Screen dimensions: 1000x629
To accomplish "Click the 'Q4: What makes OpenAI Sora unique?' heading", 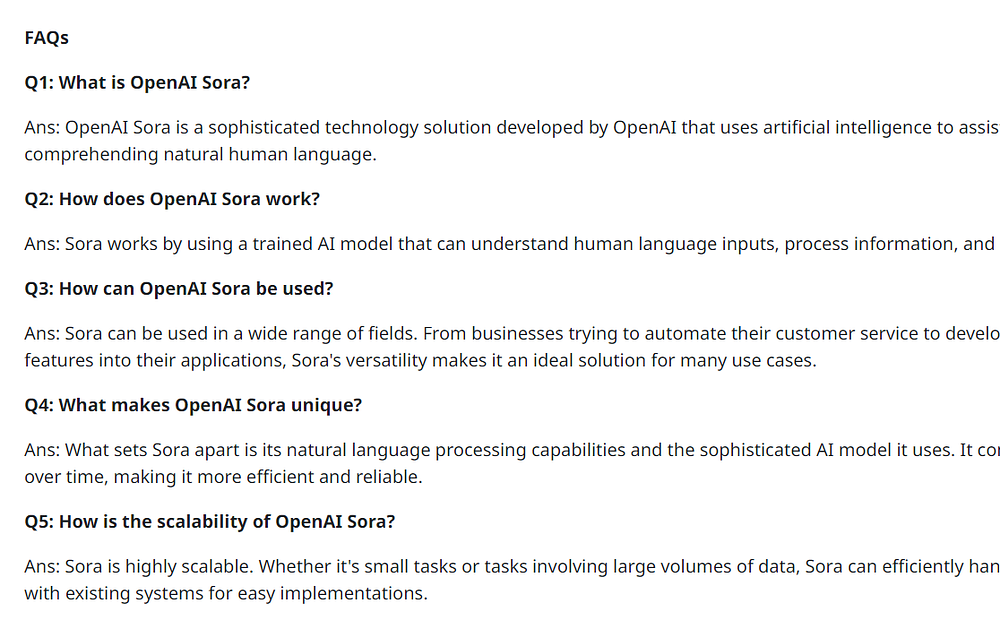I will (193, 405).
